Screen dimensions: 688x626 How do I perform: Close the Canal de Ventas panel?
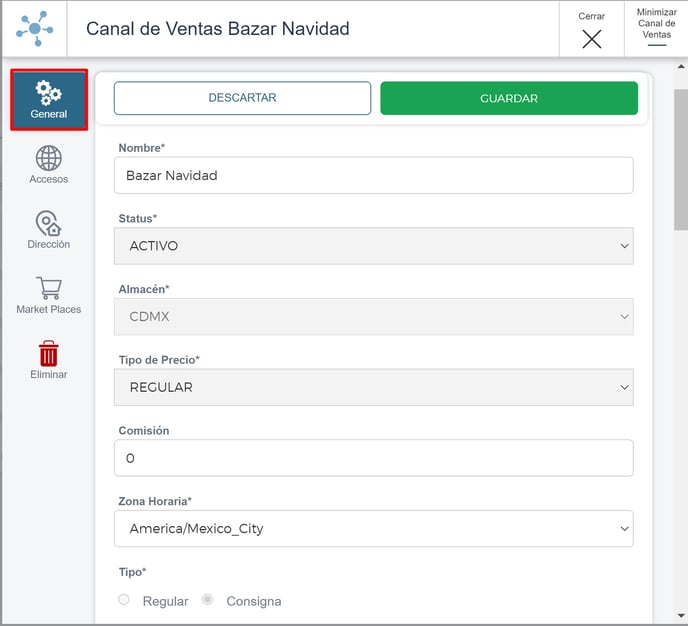591,31
